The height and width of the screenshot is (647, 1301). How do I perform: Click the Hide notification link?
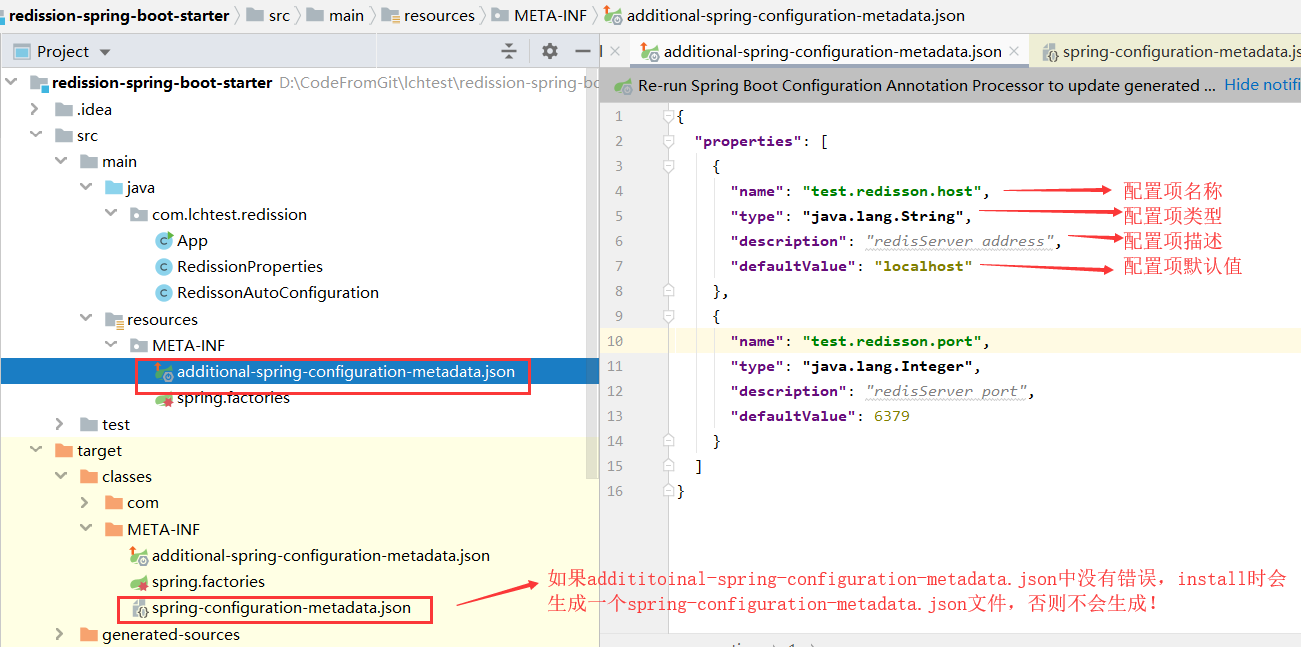click(1262, 85)
